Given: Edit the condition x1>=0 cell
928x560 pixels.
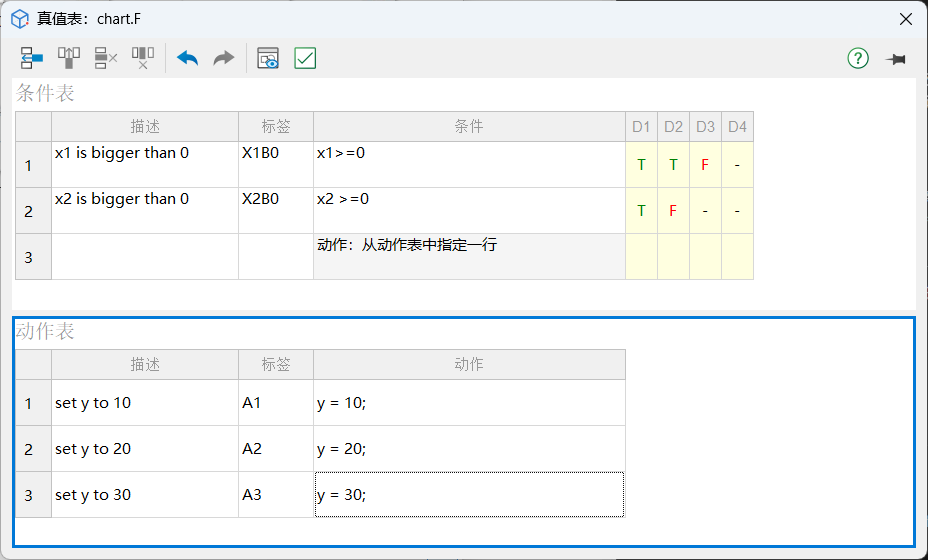Looking at the screenshot, I should (x=469, y=164).
